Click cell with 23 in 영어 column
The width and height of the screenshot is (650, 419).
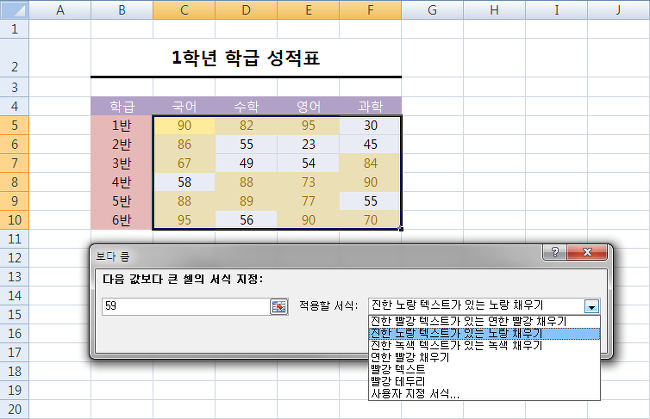[308, 144]
